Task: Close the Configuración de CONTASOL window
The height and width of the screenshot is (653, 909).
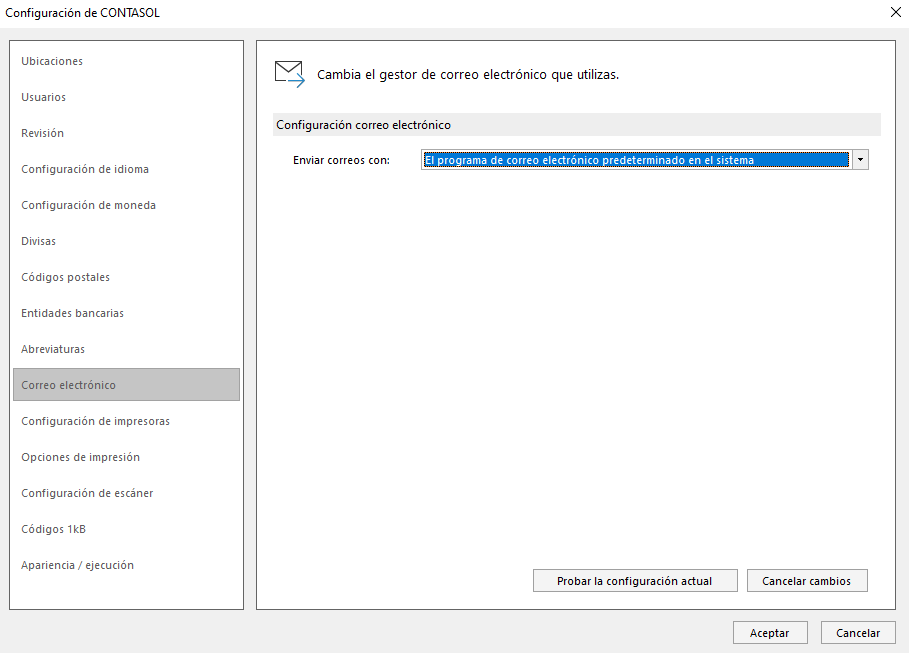Action: click(x=896, y=12)
